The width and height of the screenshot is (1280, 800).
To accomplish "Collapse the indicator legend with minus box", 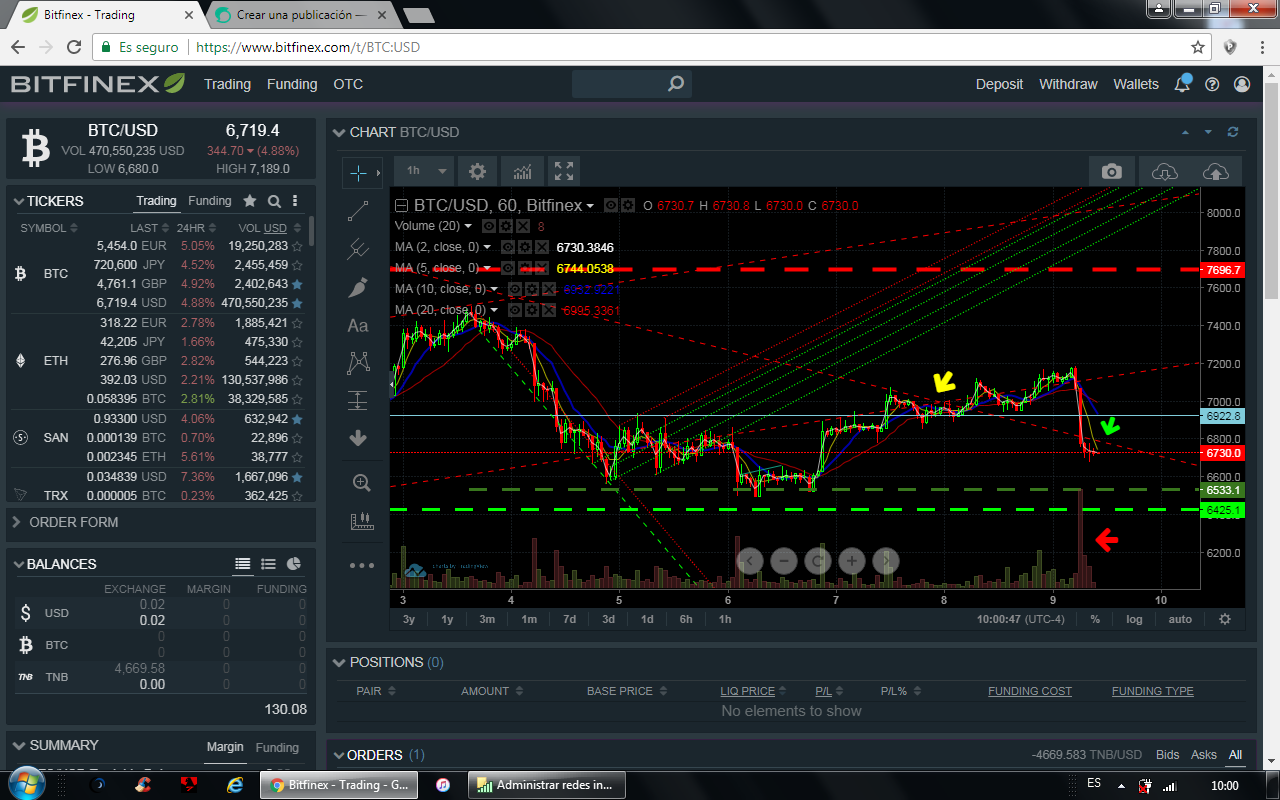I will tap(402, 206).
